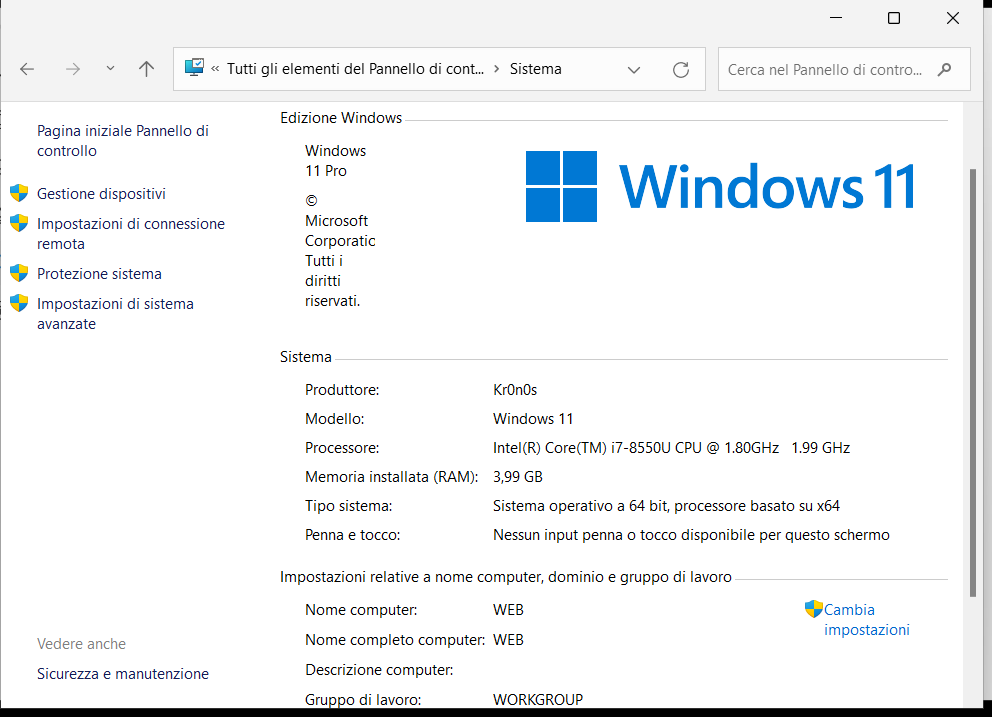Screen dimensions: 992x717
Task: Open Impostazioni di sistema avanzate
Action: pyautogui.click(x=115, y=314)
